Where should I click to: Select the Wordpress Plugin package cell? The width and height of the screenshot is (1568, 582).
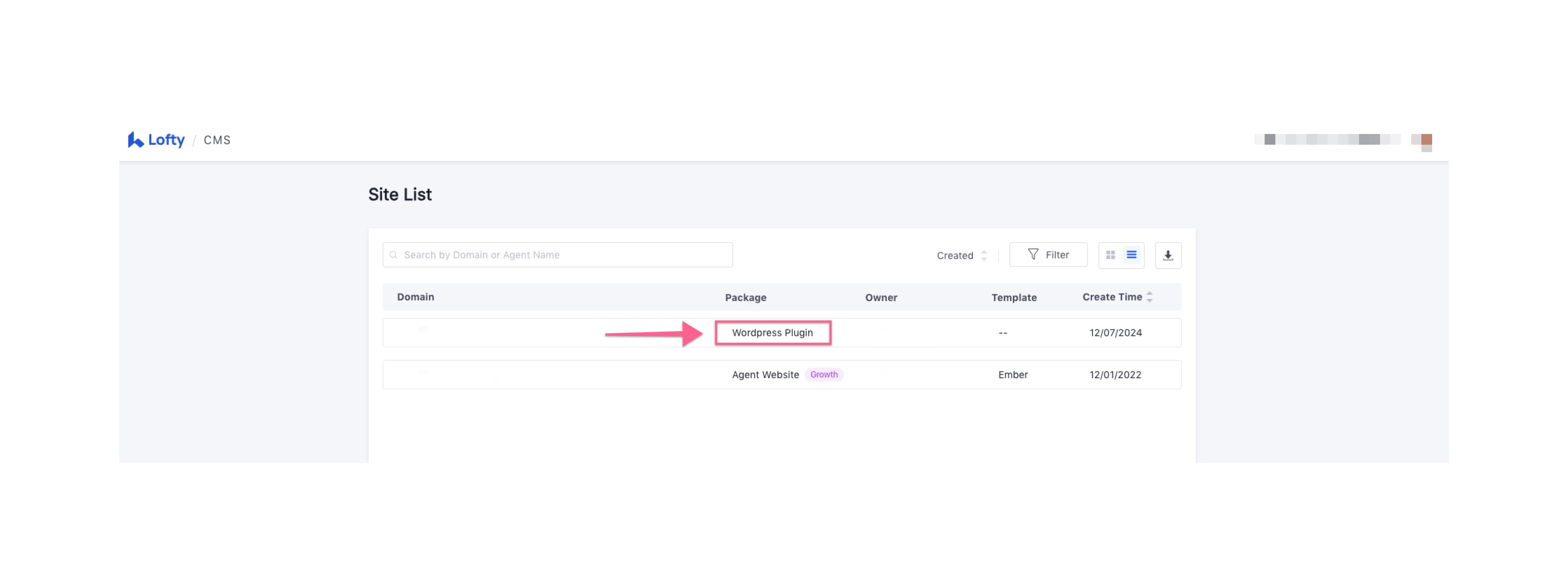click(x=772, y=333)
